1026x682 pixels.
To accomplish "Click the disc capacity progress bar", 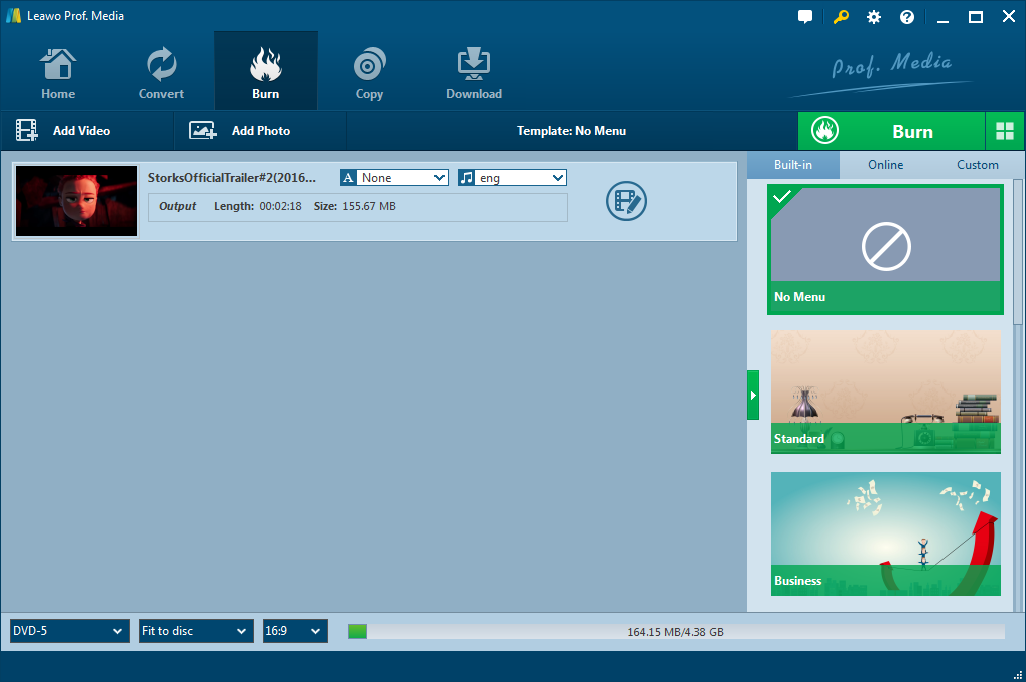I will click(x=676, y=632).
